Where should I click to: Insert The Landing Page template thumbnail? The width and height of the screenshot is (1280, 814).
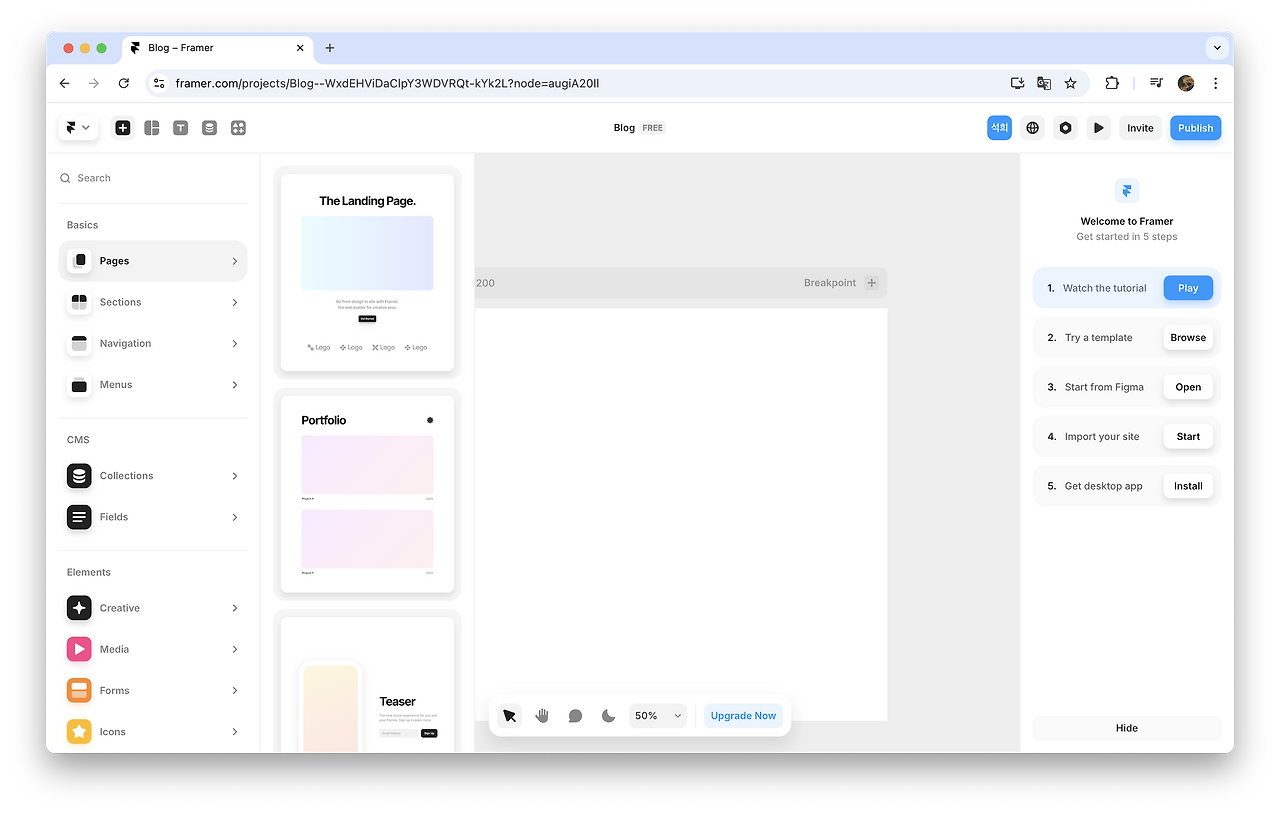click(367, 272)
